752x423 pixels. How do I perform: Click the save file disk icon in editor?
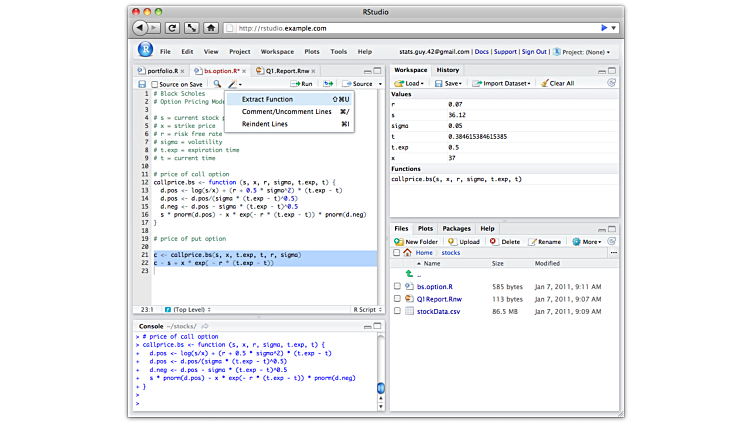[x=142, y=84]
